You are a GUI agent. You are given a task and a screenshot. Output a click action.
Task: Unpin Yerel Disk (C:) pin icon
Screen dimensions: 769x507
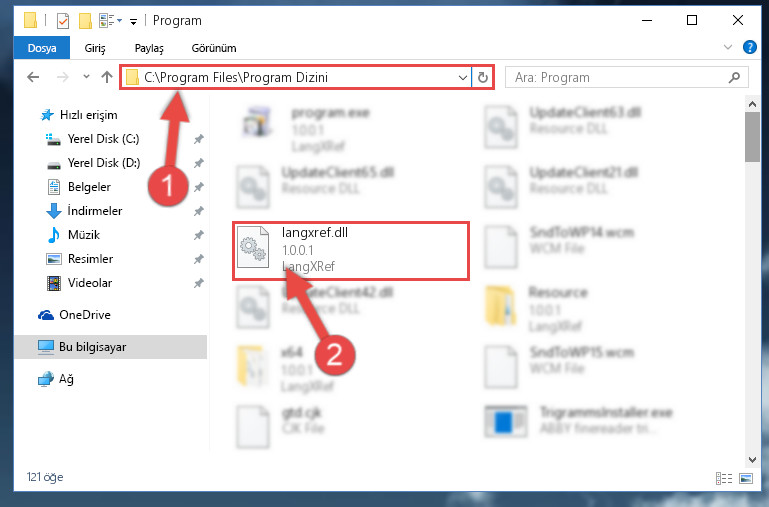tap(199, 139)
